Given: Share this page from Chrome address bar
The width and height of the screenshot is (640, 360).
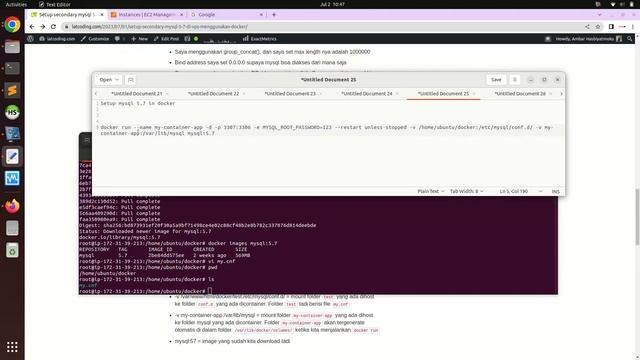Looking at the screenshot, I should point(587,27).
